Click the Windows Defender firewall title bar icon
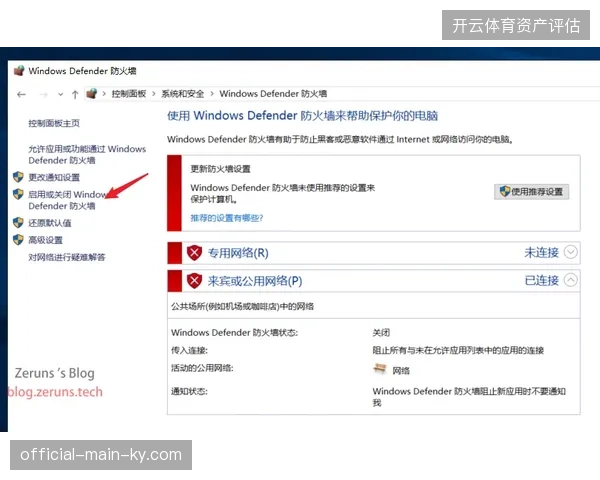 coord(19,71)
